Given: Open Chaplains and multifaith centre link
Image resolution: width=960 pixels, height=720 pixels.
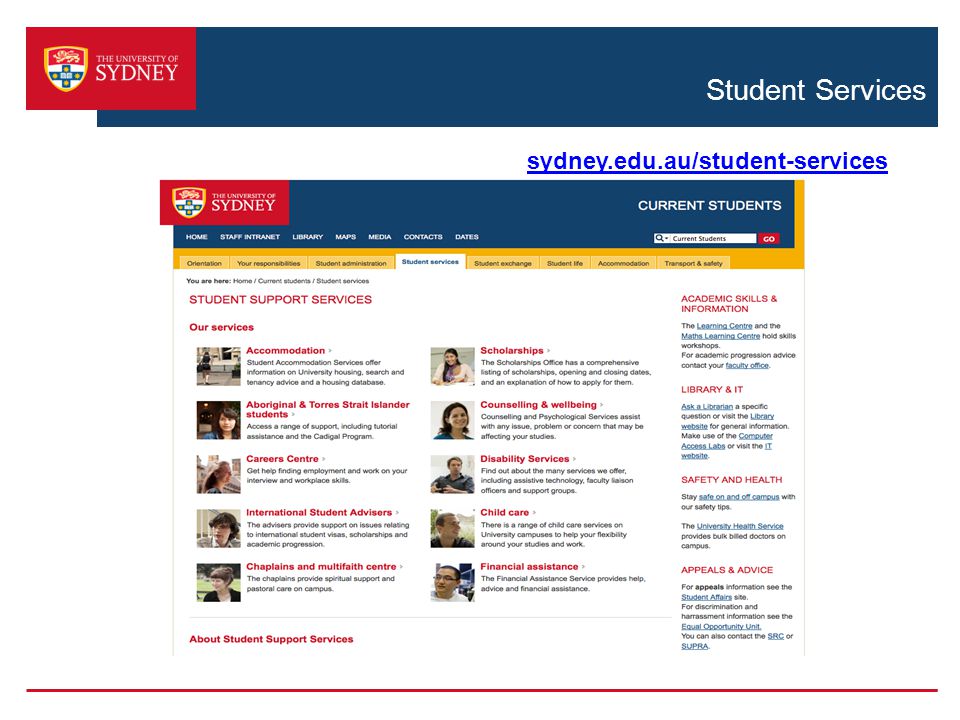Looking at the screenshot, I should (321, 567).
